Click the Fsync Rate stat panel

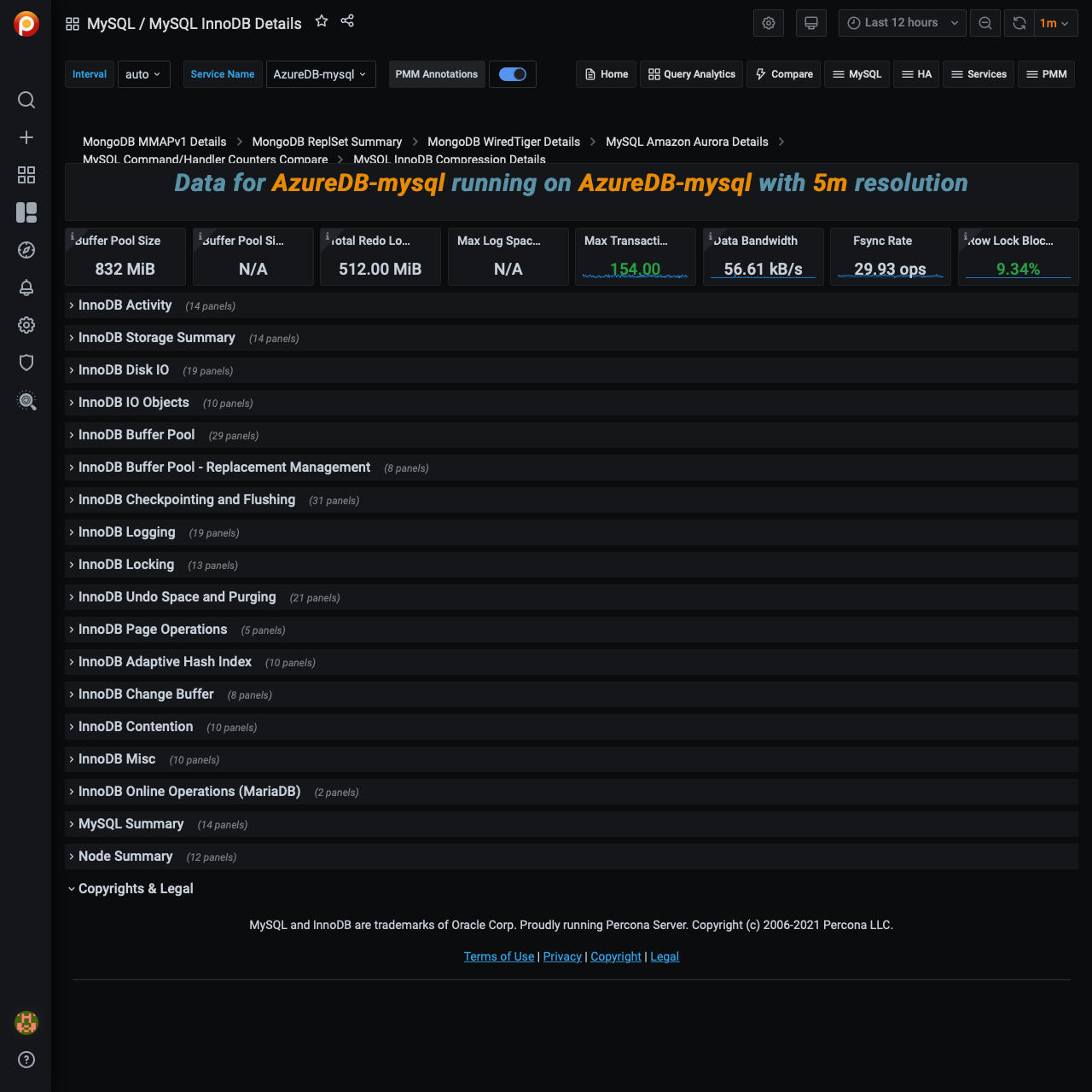click(890, 256)
